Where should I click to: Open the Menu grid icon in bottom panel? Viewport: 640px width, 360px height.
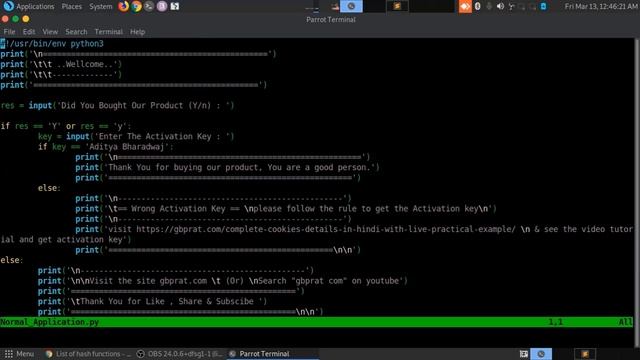tap(9, 354)
